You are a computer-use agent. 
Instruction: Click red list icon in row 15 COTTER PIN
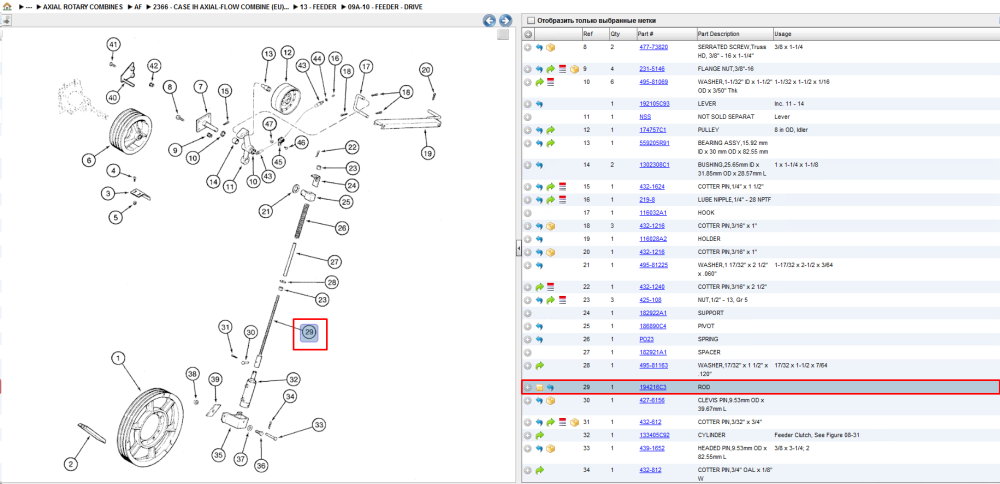[562, 187]
